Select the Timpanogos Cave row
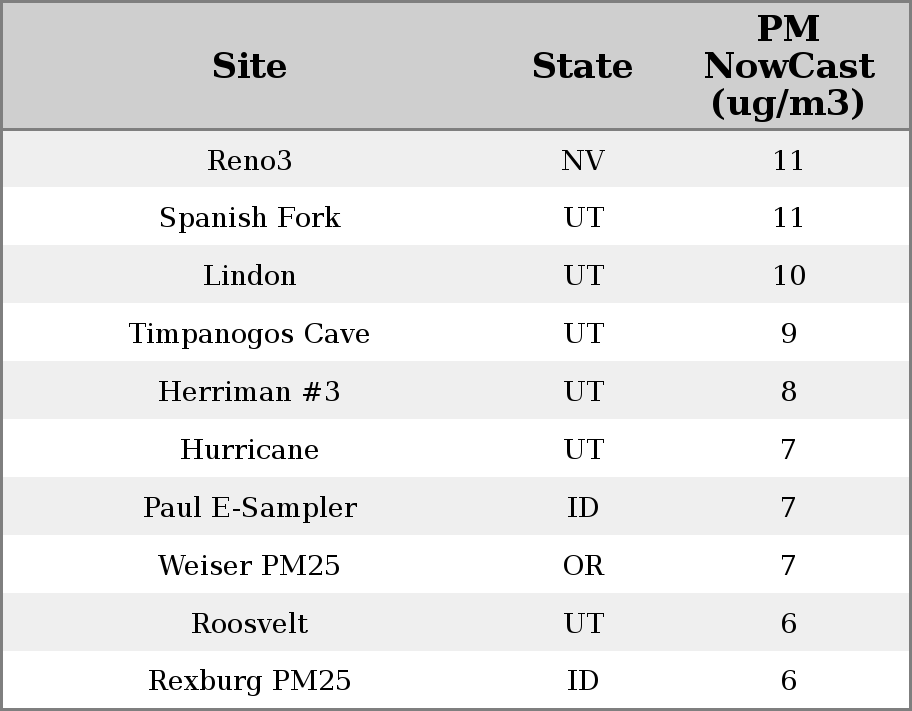 click(249, 334)
